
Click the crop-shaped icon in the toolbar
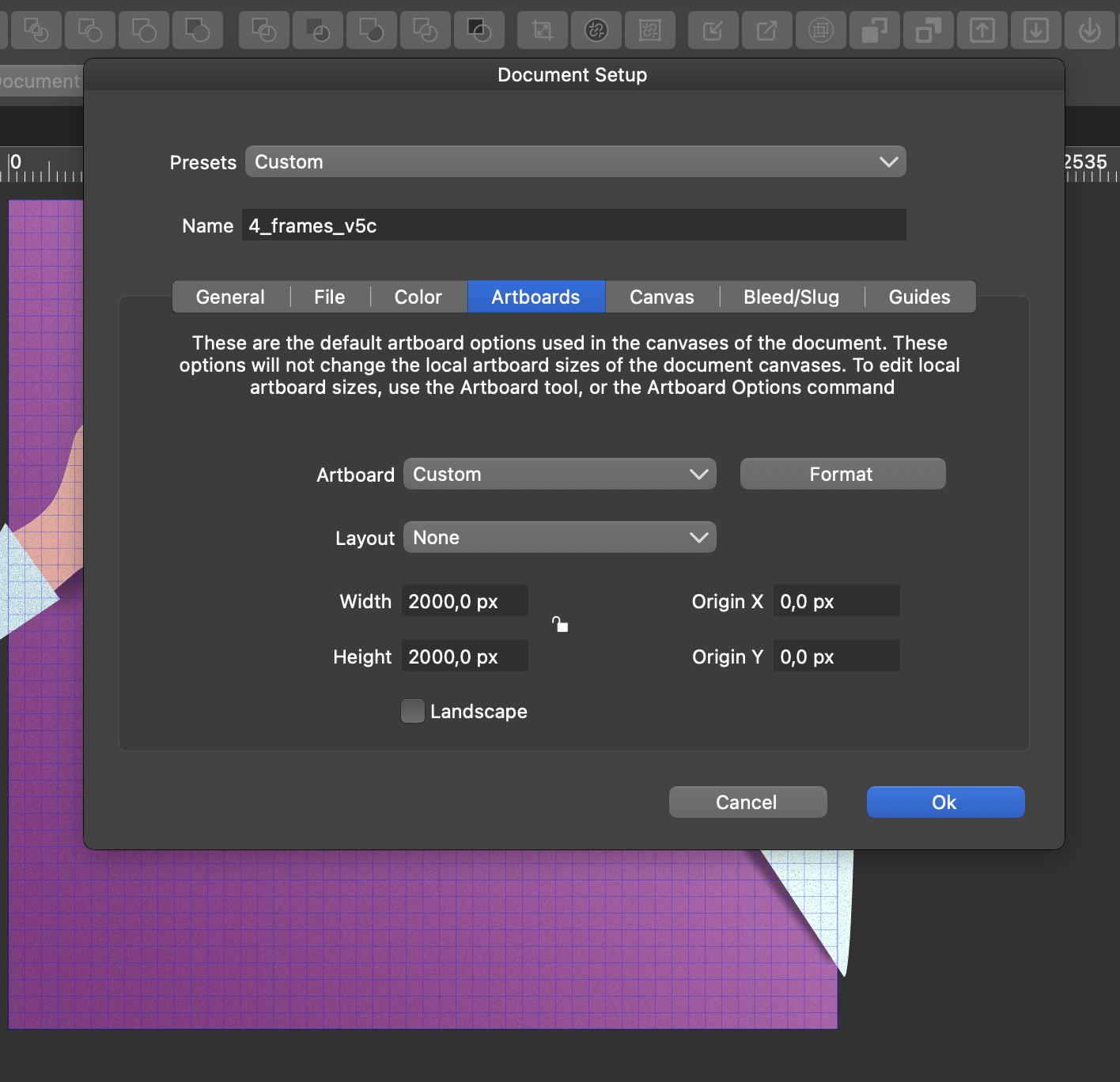(543, 31)
